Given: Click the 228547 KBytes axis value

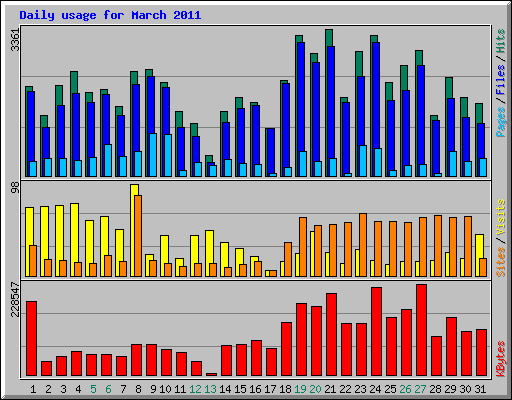Looking at the screenshot, I should pyautogui.click(x=15, y=299).
